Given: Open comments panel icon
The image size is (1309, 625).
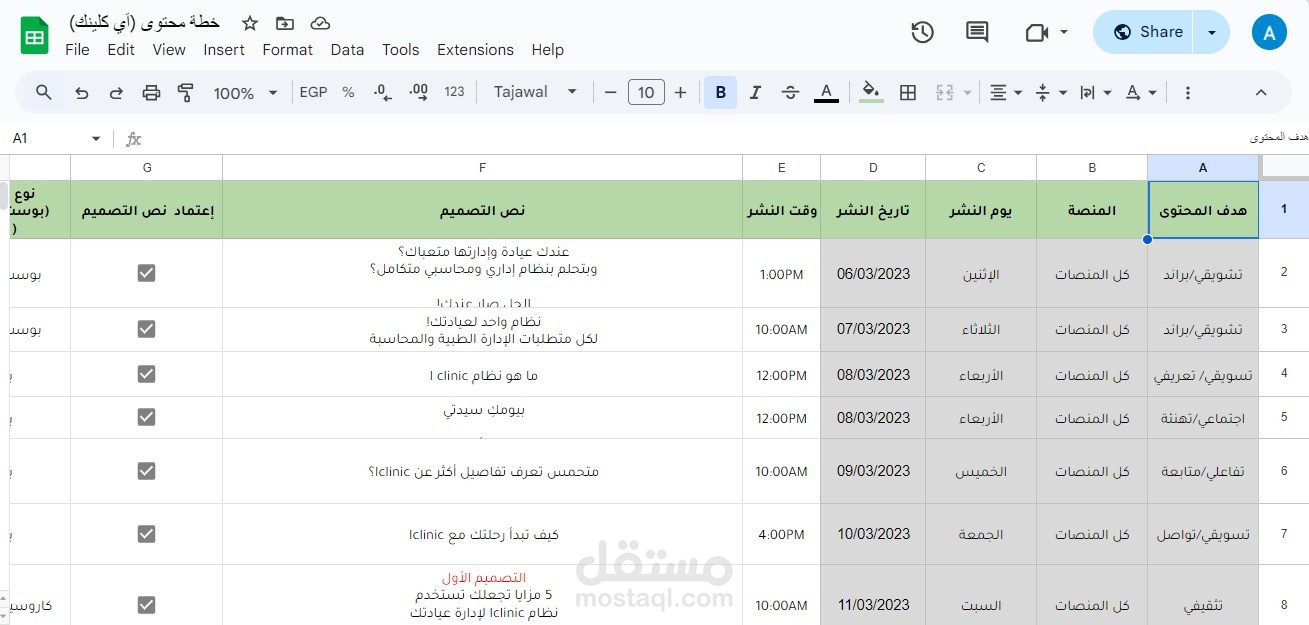Looking at the screenshot, I should coord(977,32).
